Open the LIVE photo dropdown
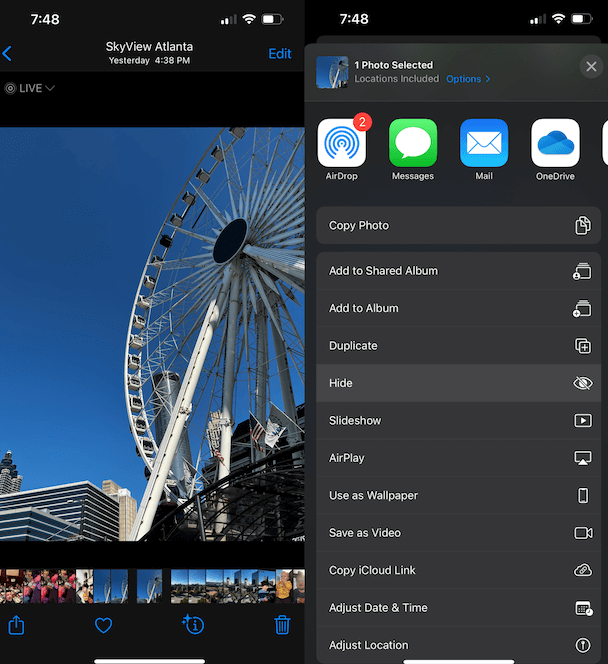 pos(30,88)
